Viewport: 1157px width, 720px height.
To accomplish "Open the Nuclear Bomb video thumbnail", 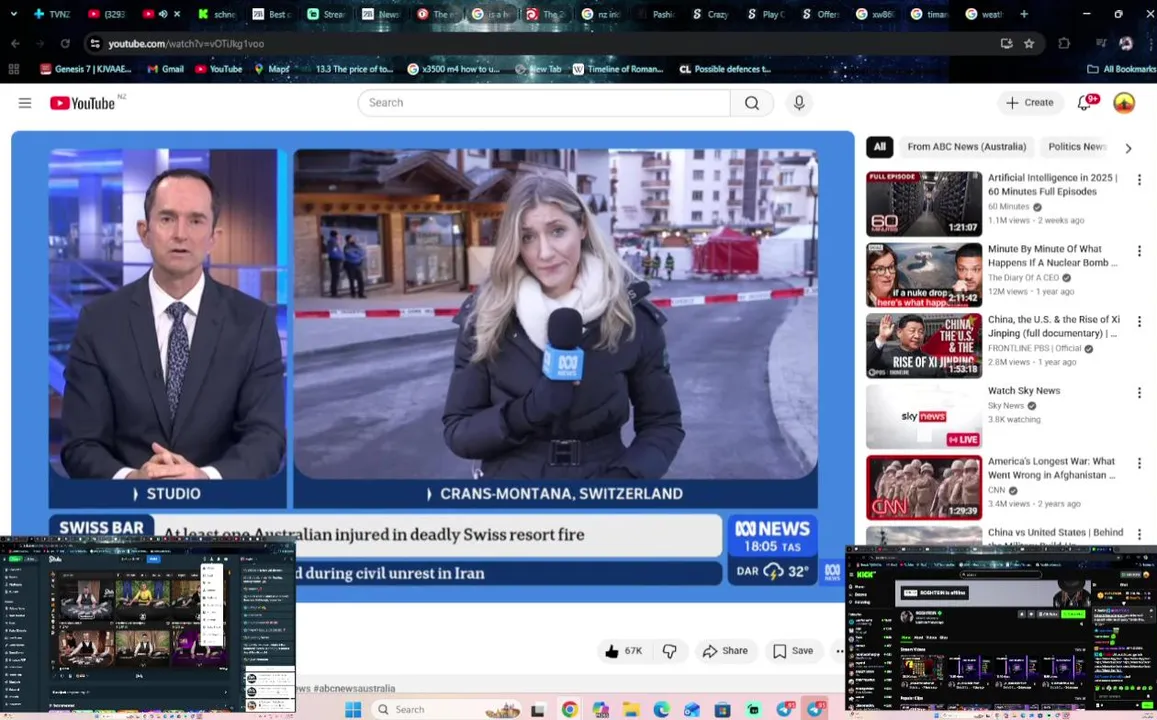I will (x=924, y=274).
